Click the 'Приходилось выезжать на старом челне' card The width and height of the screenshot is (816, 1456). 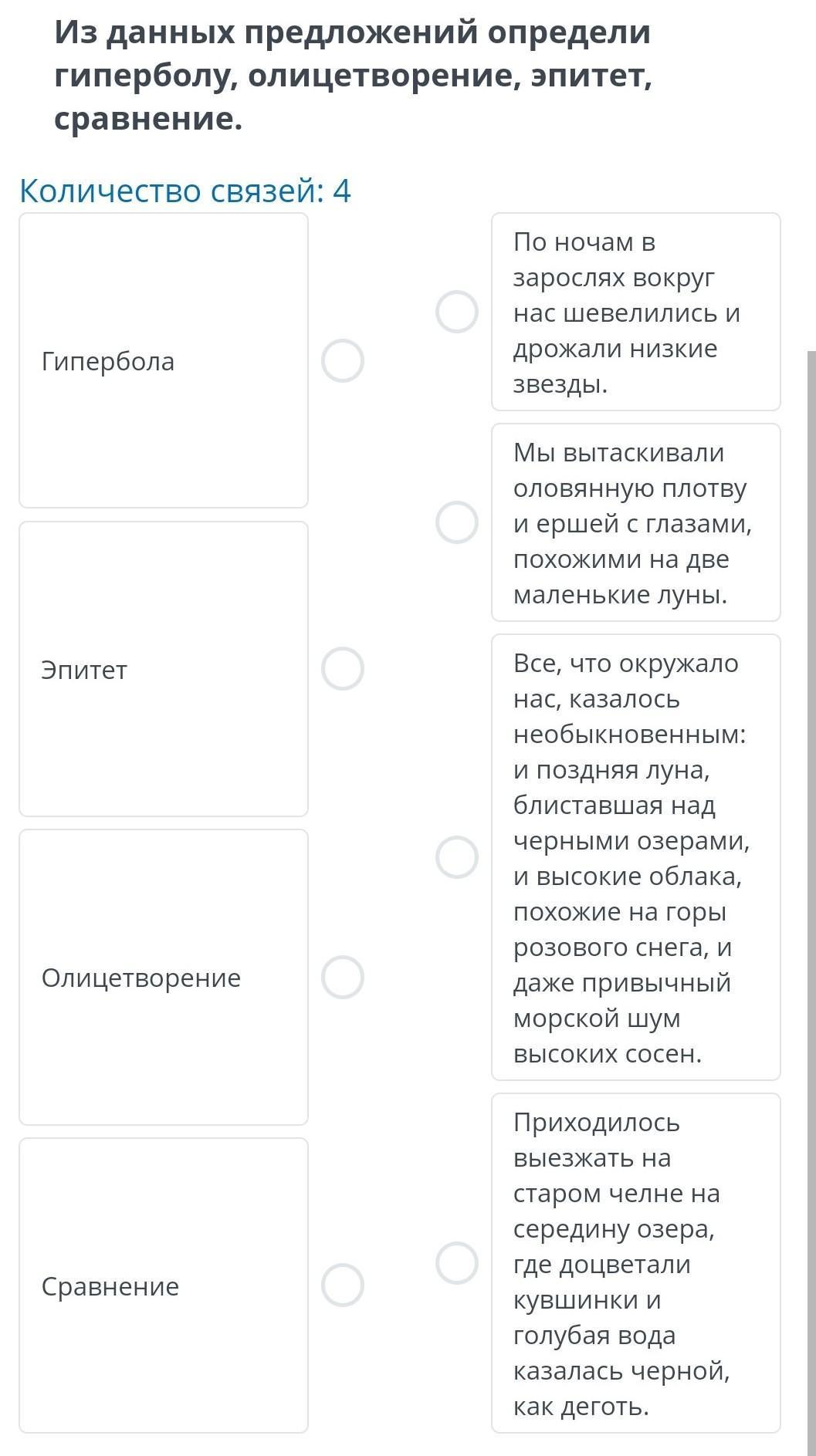click(x=635, y=1263)
